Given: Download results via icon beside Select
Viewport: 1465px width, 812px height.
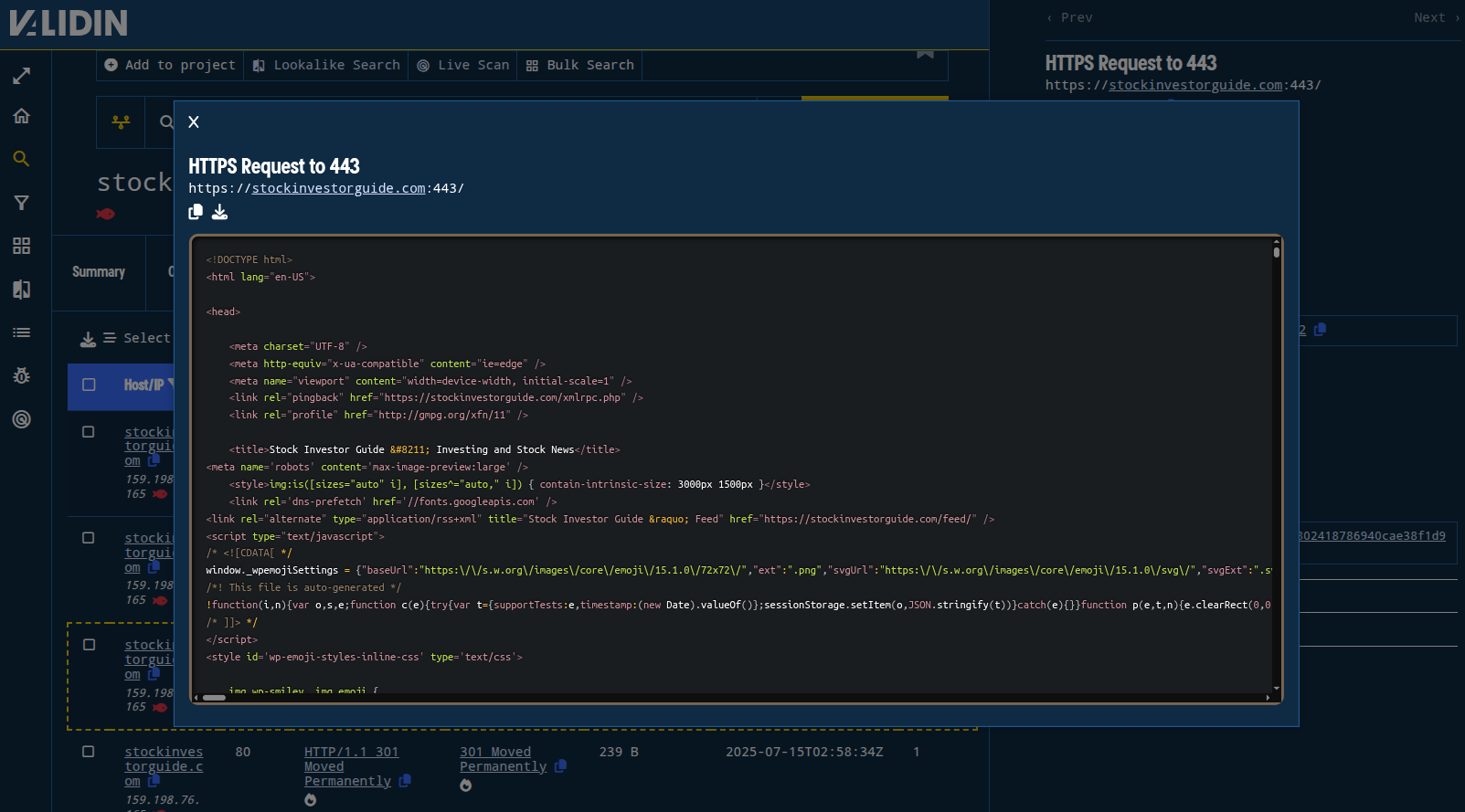Looking at the screenshot, I should 88,339.
